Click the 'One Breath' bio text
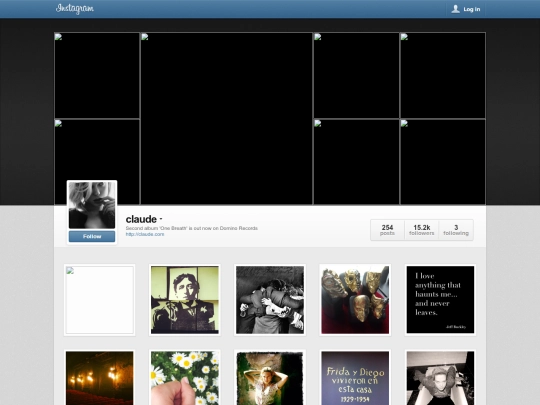540x405 pixels. (x=191, y=228)
